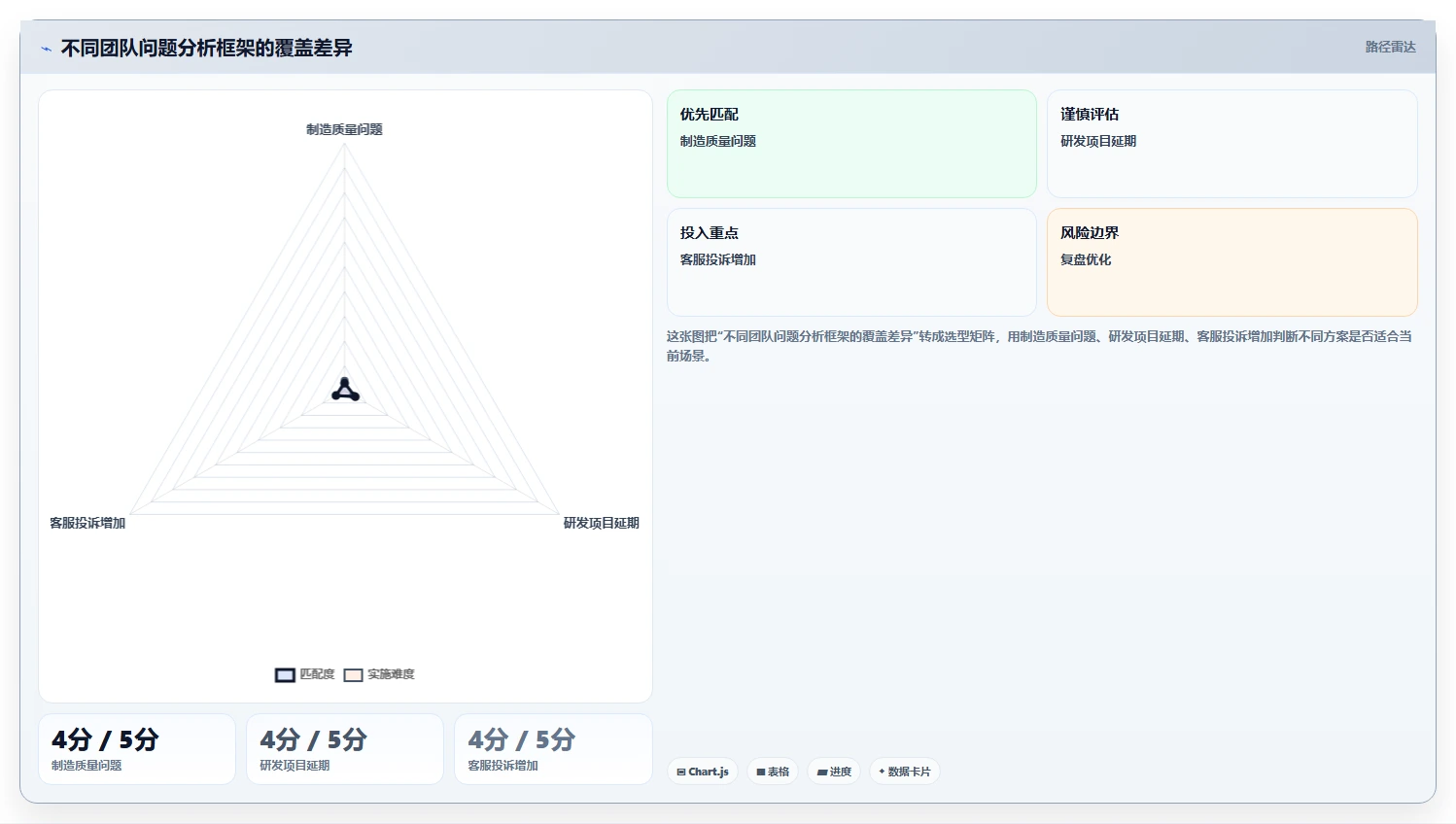Select the Chart.js tag
The height and width of the screenshot is (824, 1456).
click(x=703, y=772)
